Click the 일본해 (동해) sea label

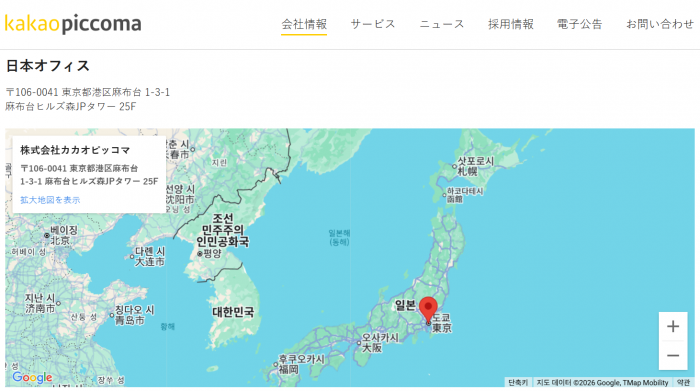point(339,238)
